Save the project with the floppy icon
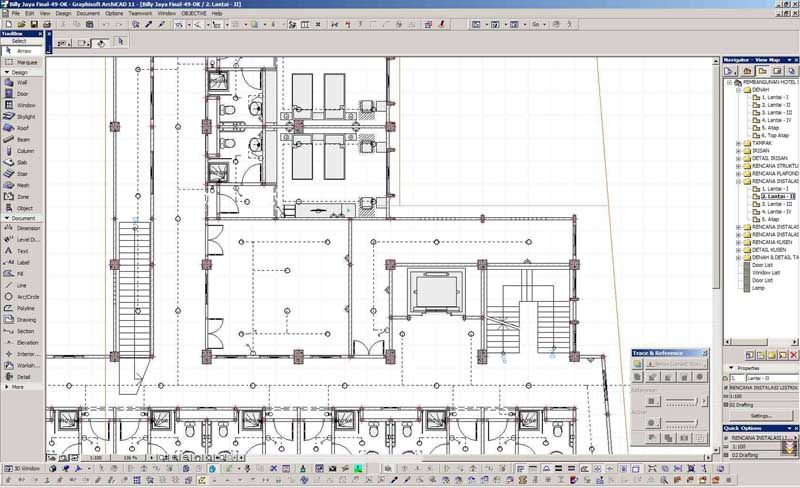The width and height of the screenshot is (800, 488). 34,24
